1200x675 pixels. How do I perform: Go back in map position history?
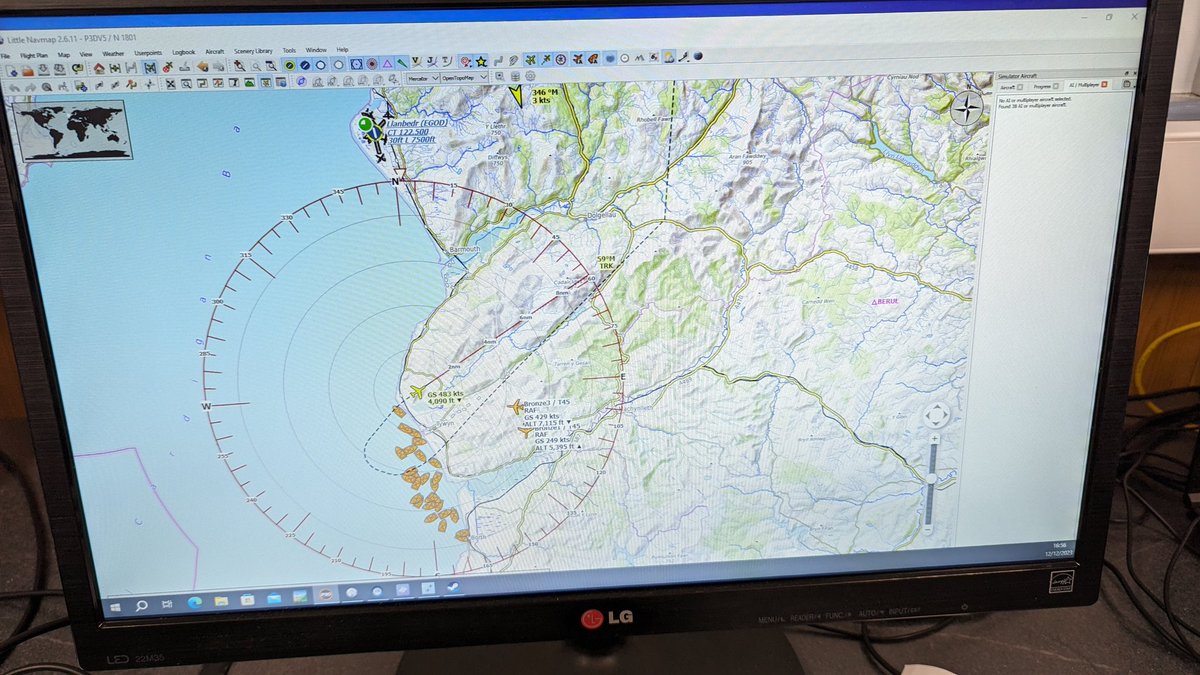pyautogui.click(x=202, y=67)
